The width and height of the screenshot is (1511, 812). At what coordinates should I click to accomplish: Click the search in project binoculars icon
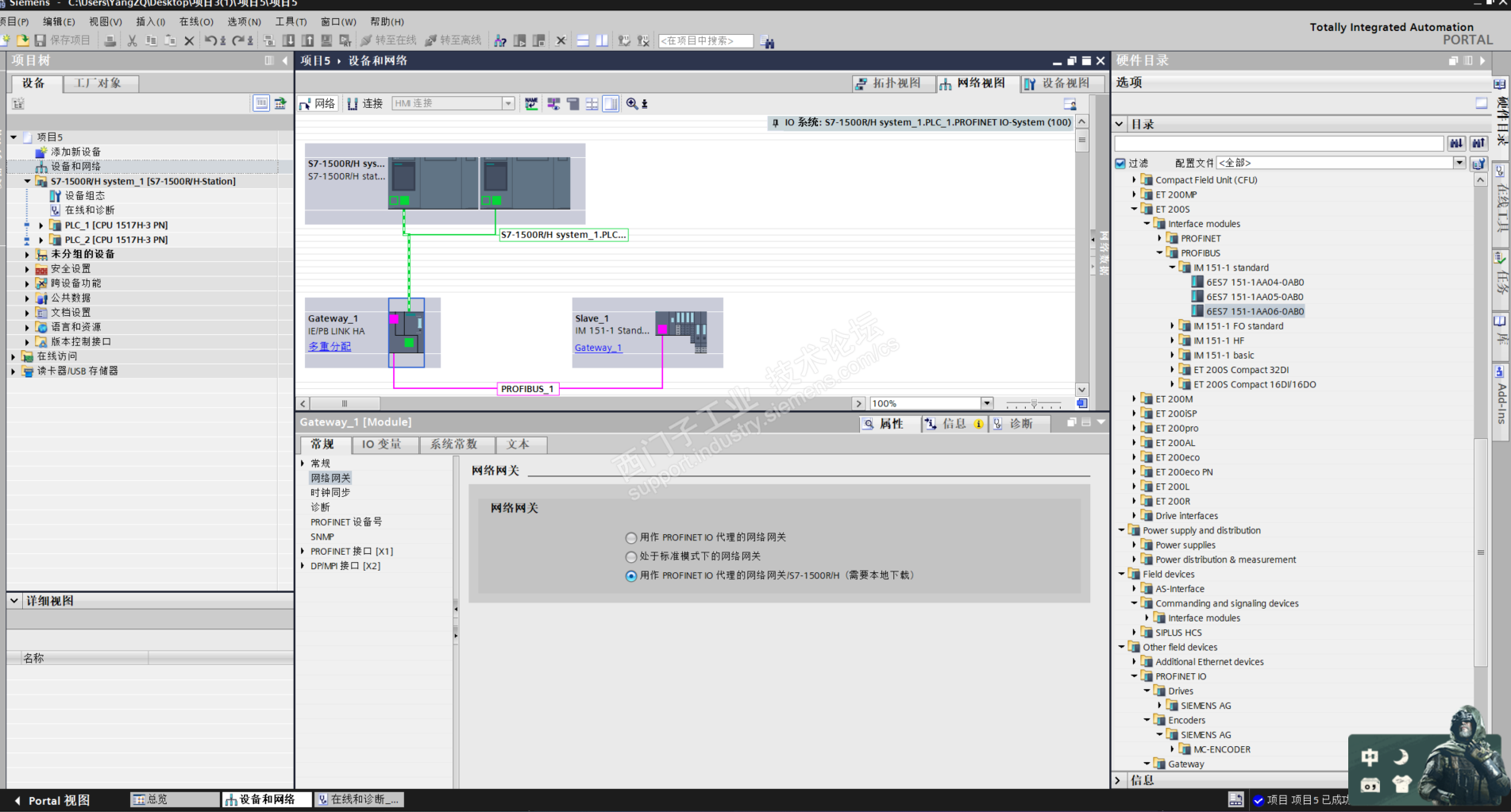tap(767, 41)
